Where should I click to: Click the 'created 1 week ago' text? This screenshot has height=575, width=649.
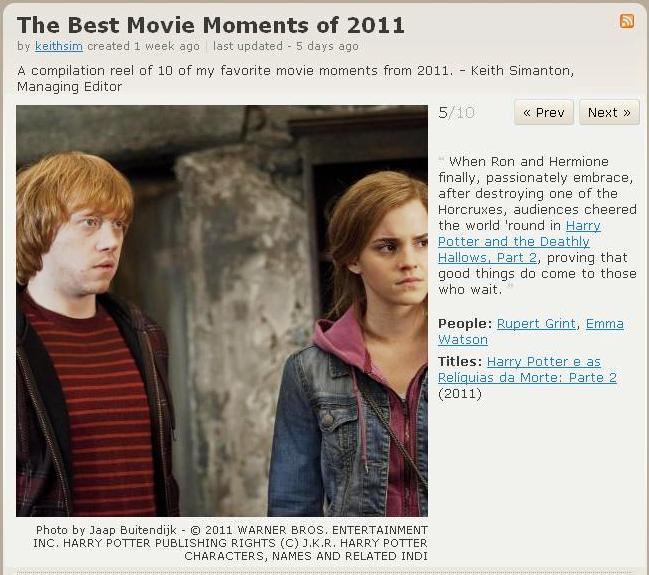(x=143, y=46)
